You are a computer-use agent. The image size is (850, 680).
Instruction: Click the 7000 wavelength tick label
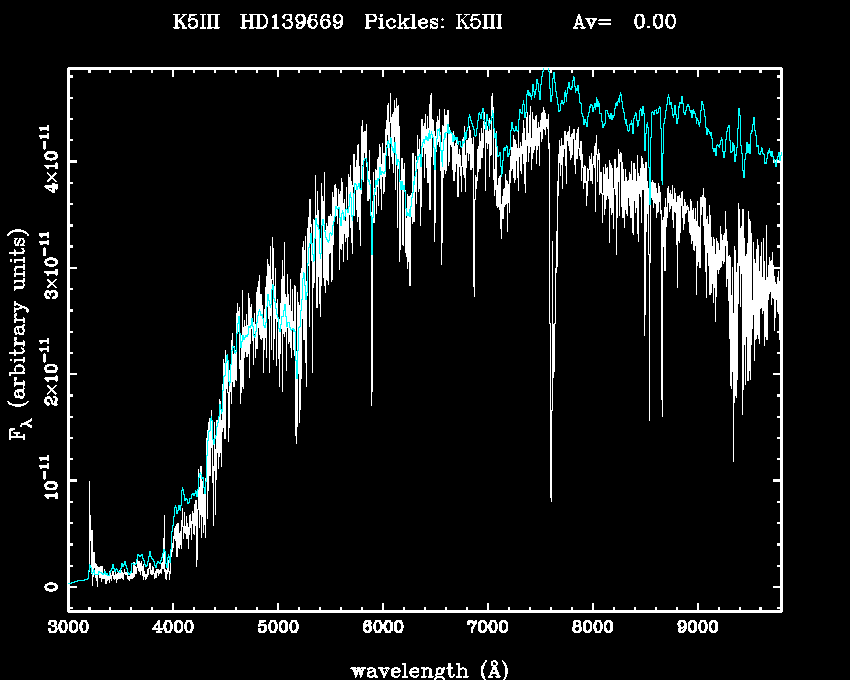487,630
